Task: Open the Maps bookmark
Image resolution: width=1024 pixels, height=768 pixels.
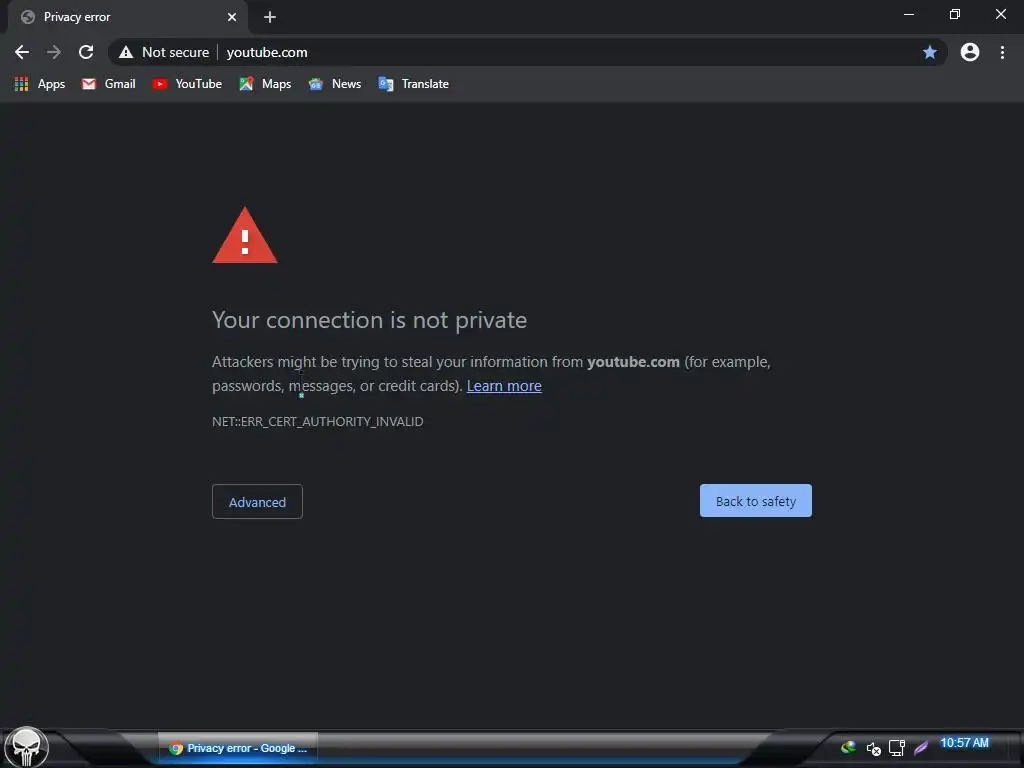Action: pyautogui.click(x=265, y=84)
